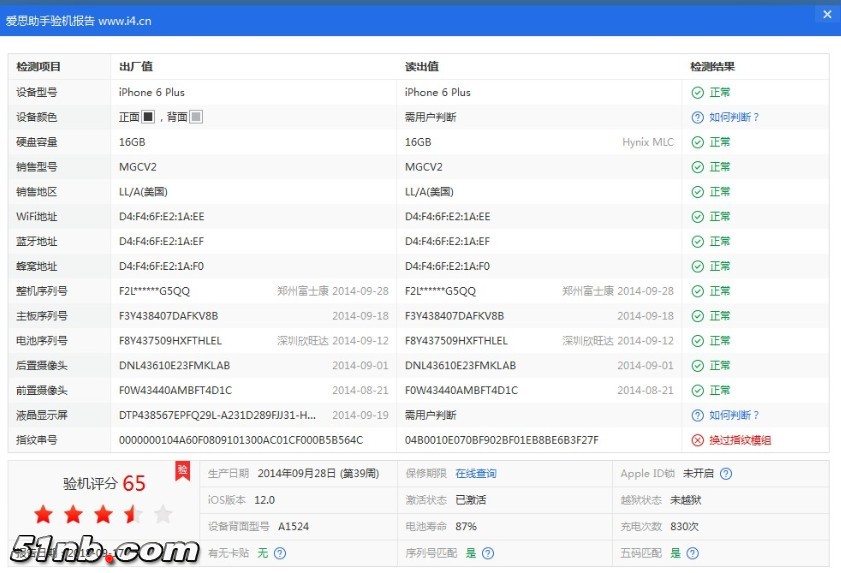Close the 爱思助手验机报告 window
Screen dimensions: 841x573
[826, 14]
